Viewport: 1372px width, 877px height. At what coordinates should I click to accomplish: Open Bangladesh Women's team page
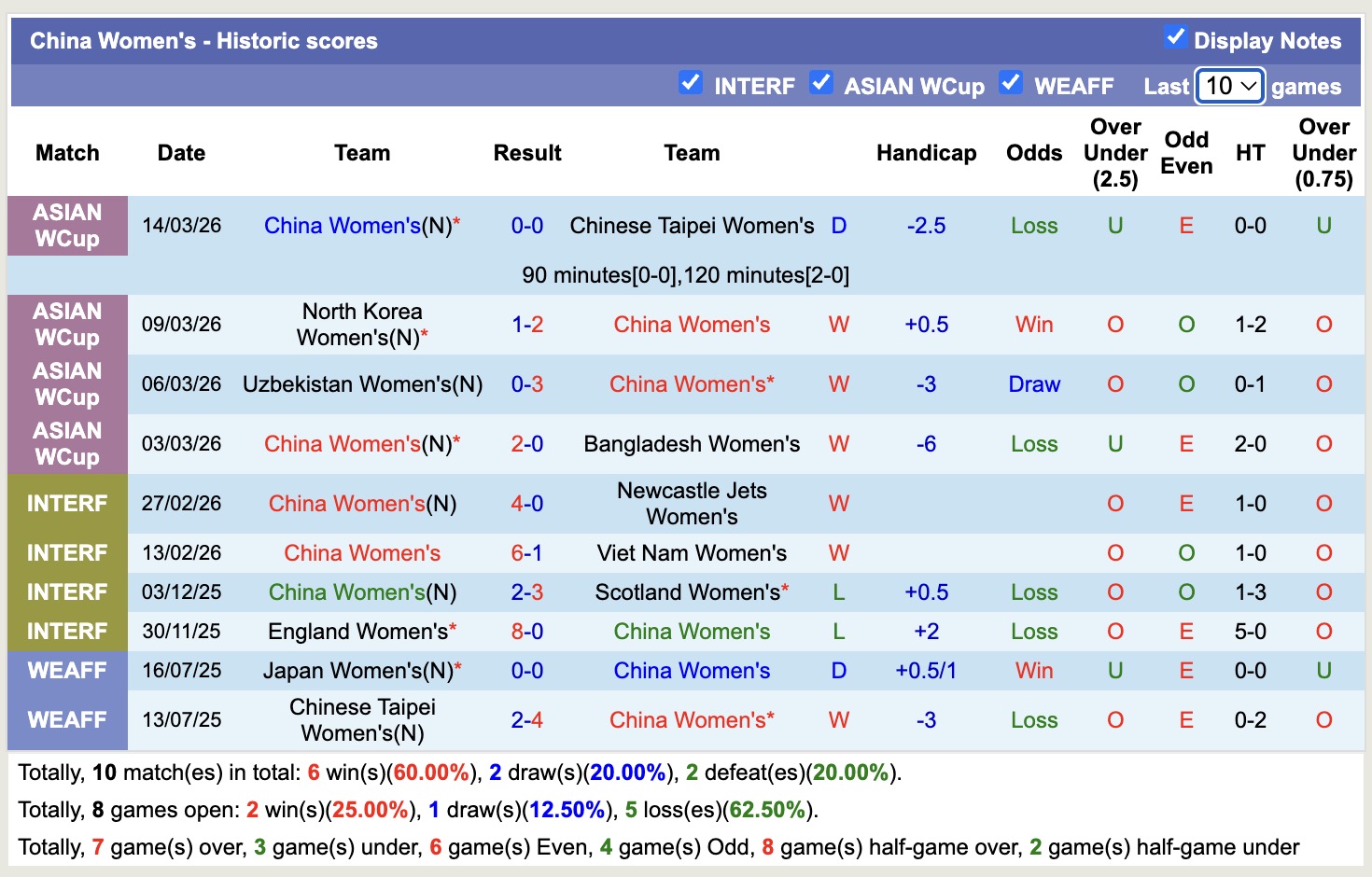coord(691,443)
